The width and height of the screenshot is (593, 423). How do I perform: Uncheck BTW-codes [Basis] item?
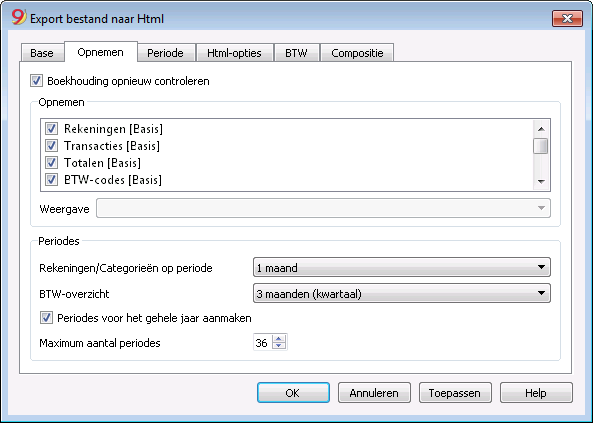51,179
